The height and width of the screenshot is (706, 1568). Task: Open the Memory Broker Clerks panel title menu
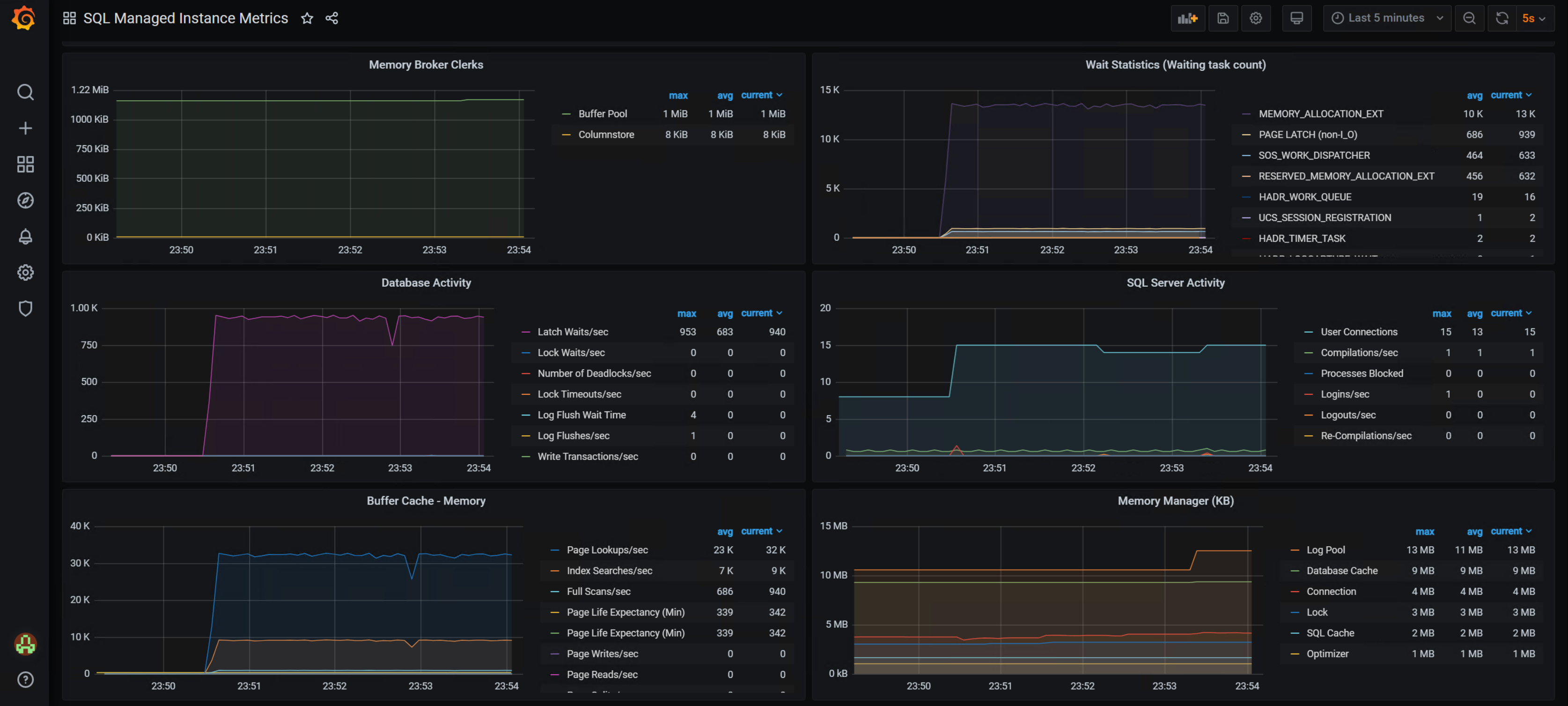tap(426, 65)
